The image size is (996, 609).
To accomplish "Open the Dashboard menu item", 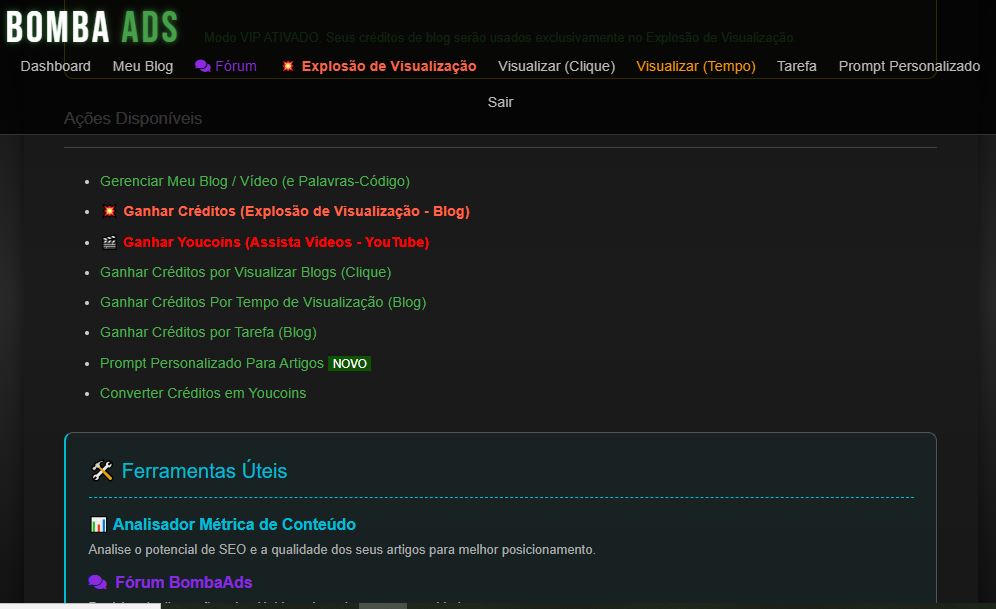I will 55,66.
